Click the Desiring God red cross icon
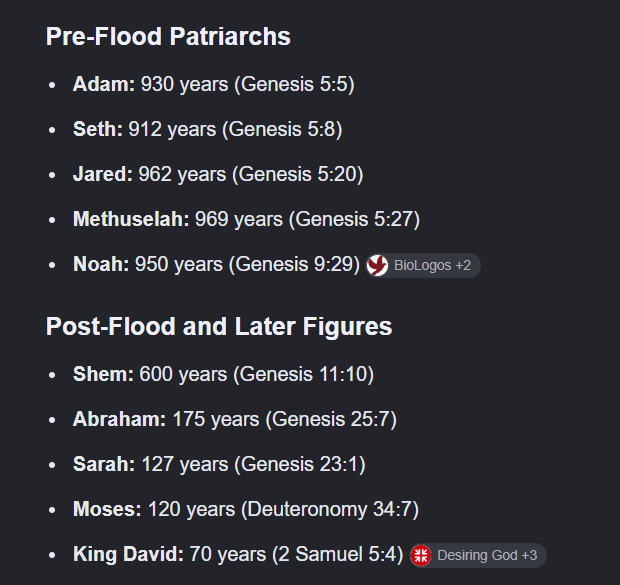620x585 pixels. pyautogui.click(x=421, y=555)
